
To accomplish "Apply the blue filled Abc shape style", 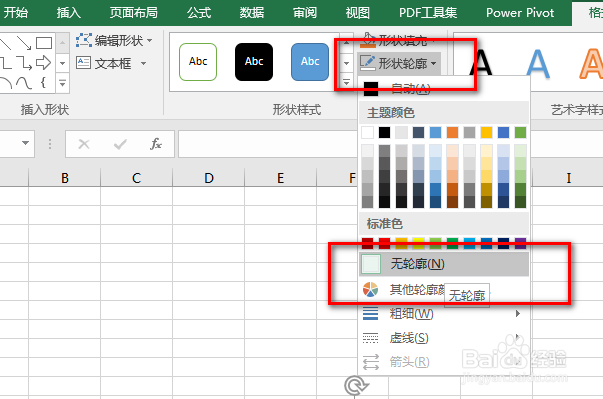I will coord(310,62).
